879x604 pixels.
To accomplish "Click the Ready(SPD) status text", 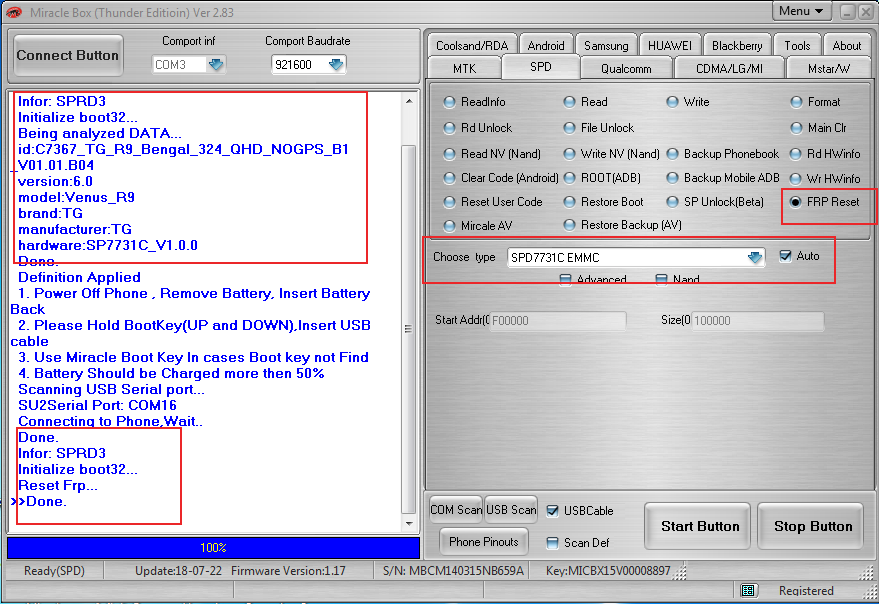I will point(54,571).
